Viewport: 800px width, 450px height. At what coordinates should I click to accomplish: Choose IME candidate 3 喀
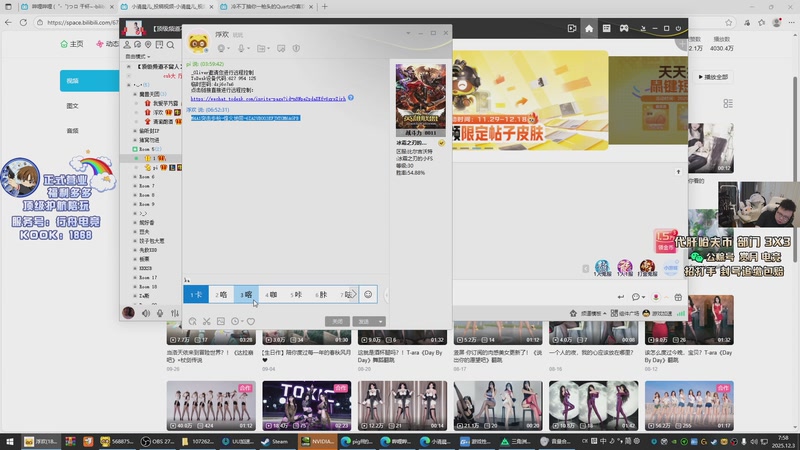click(x=246, y=294)
